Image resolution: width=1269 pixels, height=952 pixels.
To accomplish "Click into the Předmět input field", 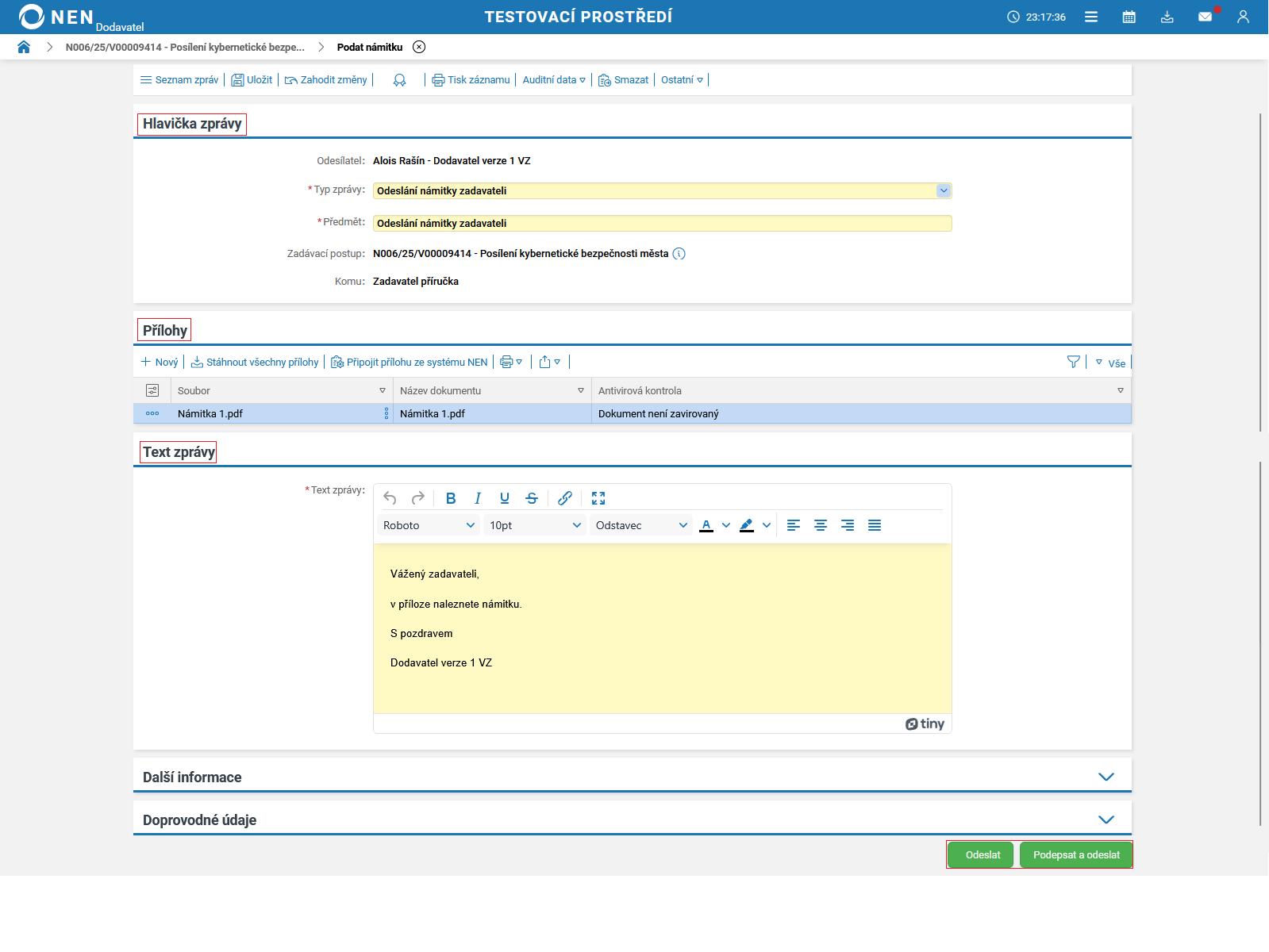I will coord(661,224).
